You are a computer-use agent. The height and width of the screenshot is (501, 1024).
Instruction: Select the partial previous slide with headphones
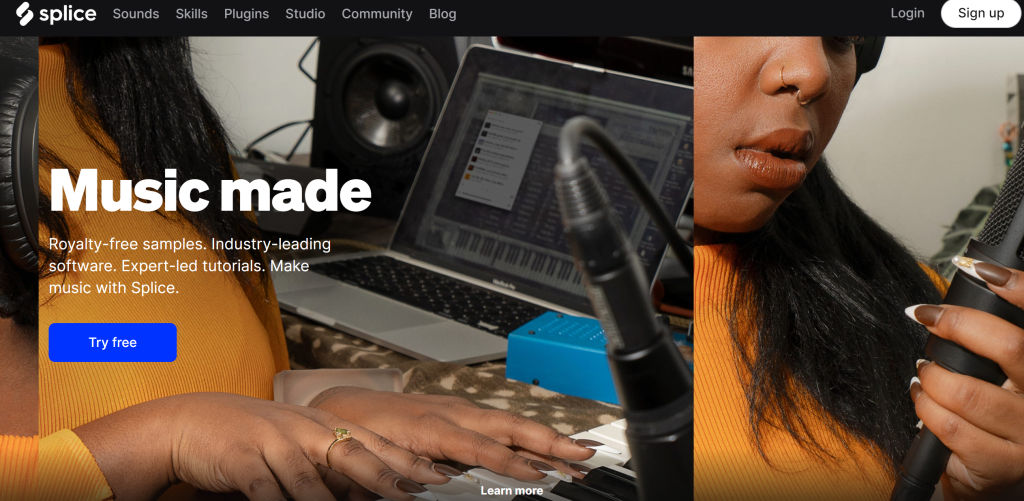[19, 268]
